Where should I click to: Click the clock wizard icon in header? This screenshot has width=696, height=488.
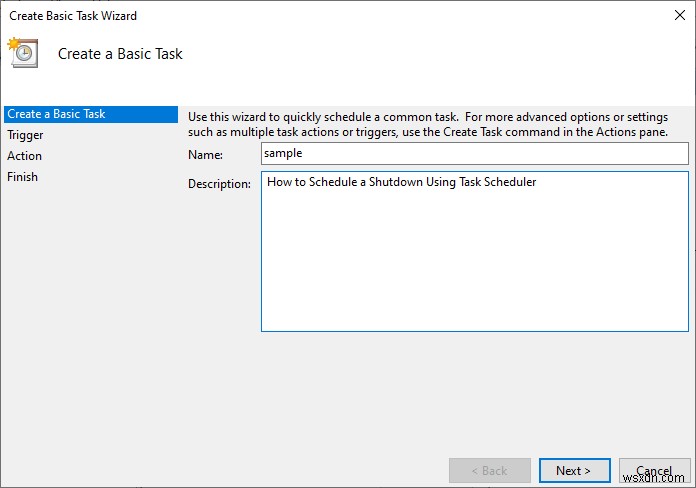pyautogui.click(x=22, y=53)
